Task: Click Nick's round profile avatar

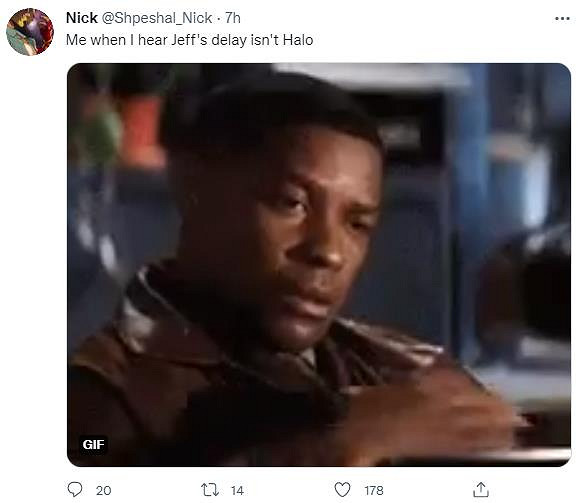Action: coord(30,32)
